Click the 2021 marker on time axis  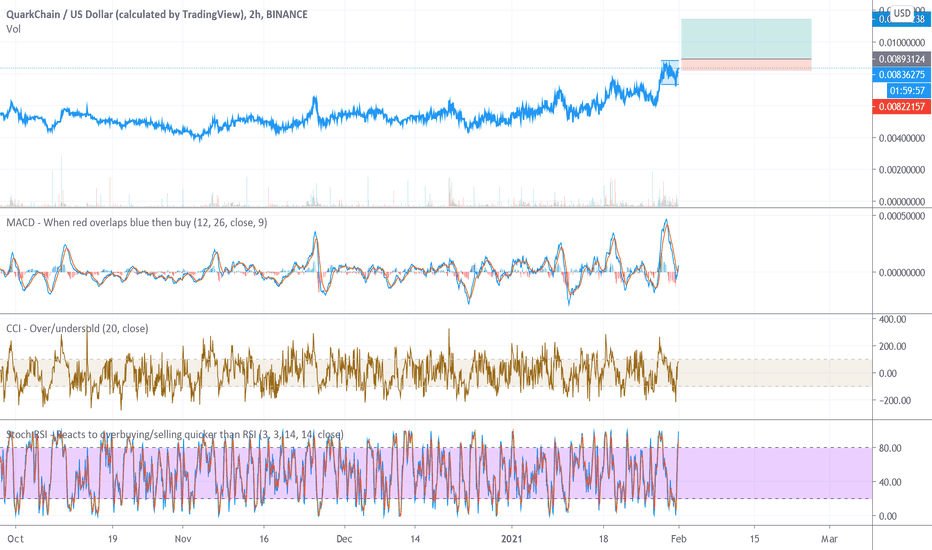511,539
